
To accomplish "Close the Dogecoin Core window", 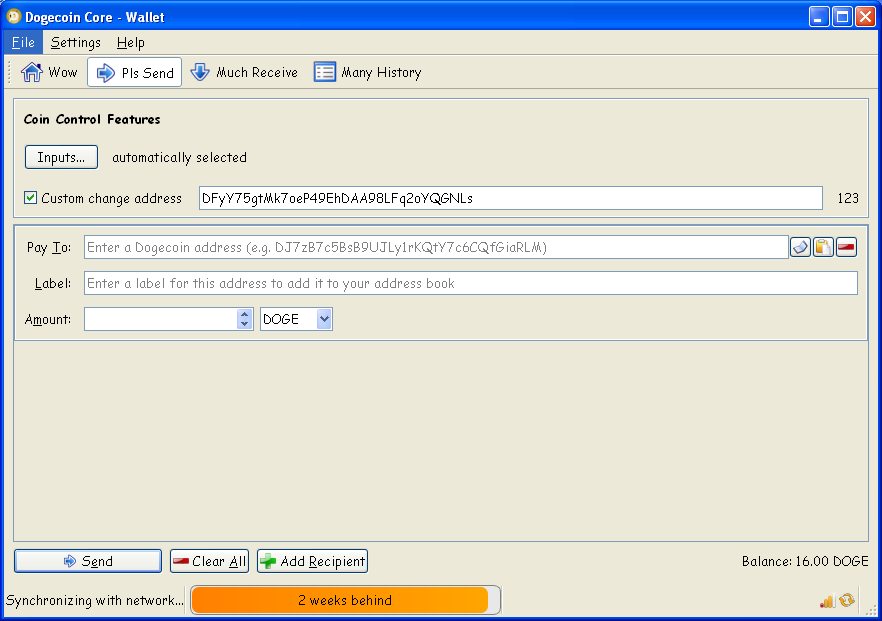I will pos(865,17).
